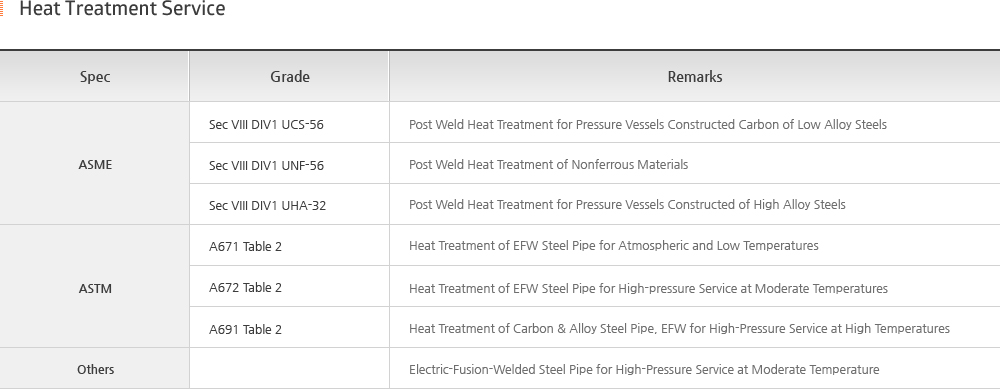Click the Electric-Fusion-Welded Steel Pipe remark
Viewport: 1000px width, 389px height.
[x=644, y=369]
